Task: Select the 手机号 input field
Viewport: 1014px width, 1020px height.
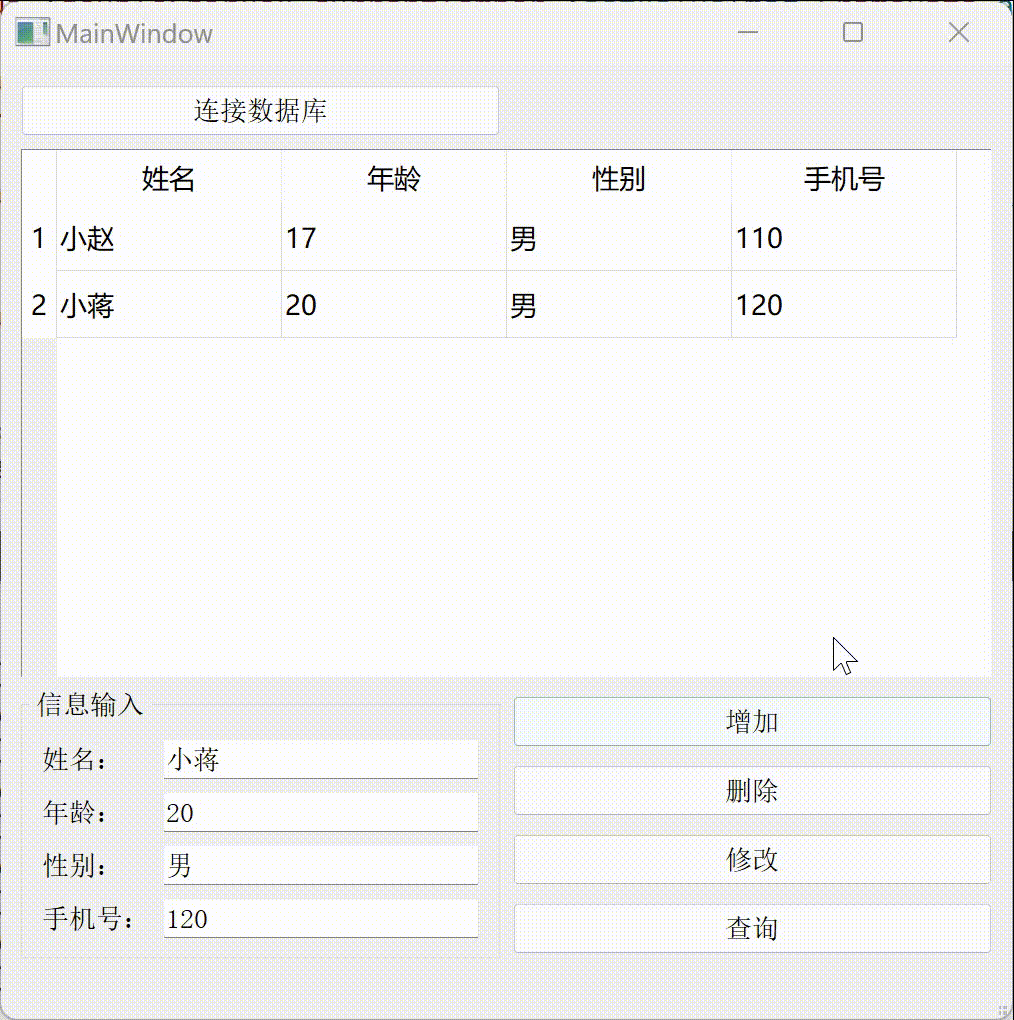Action: click(321, 919)
